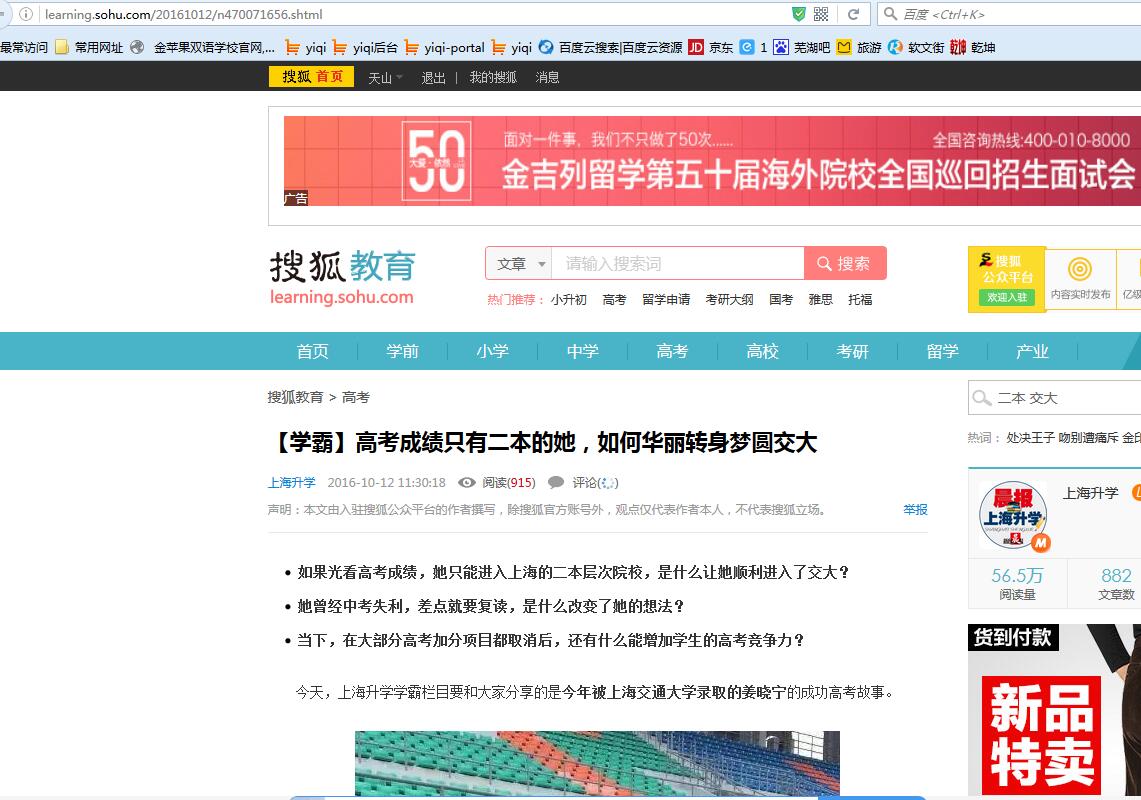Click the 请输入搜索词 search input box
1141x800 pixels.
(677, 264)
